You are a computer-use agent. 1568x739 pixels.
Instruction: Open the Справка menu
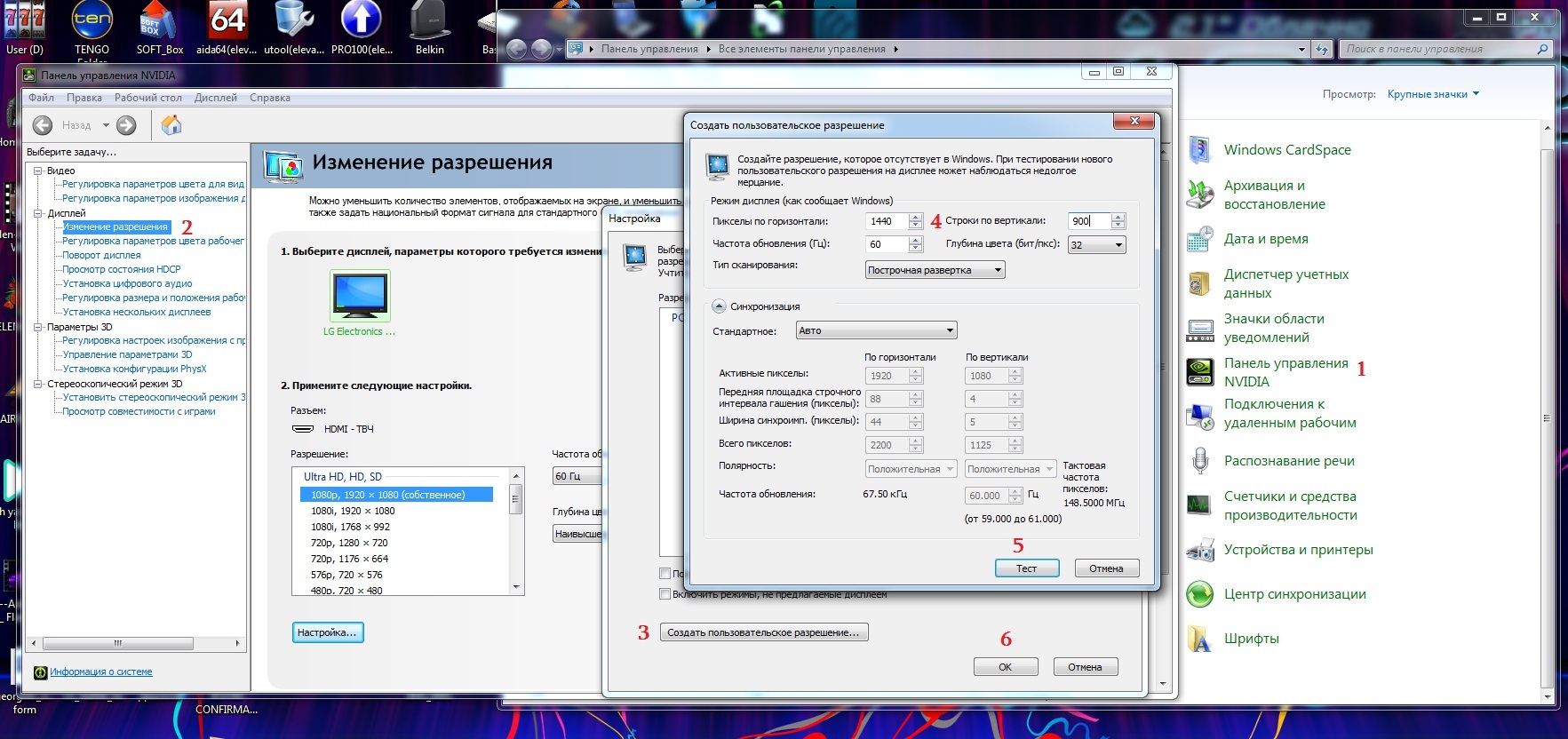tap(270, 98)
